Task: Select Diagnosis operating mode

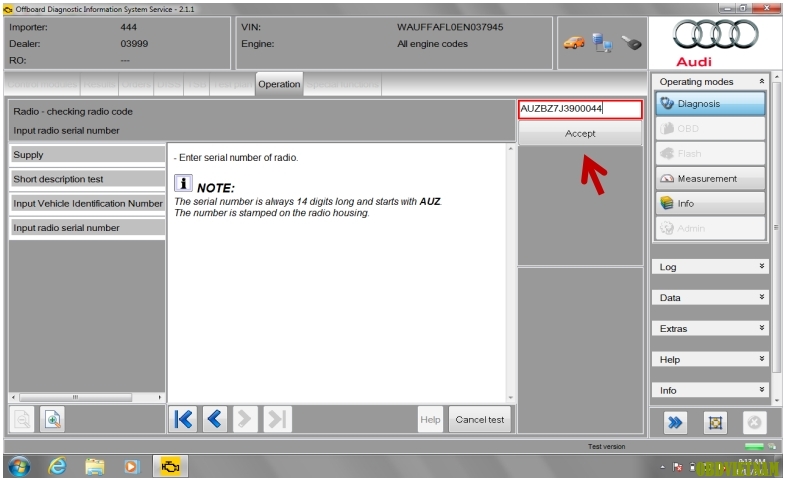Action: pyautogui.click(x=710, y=104)
